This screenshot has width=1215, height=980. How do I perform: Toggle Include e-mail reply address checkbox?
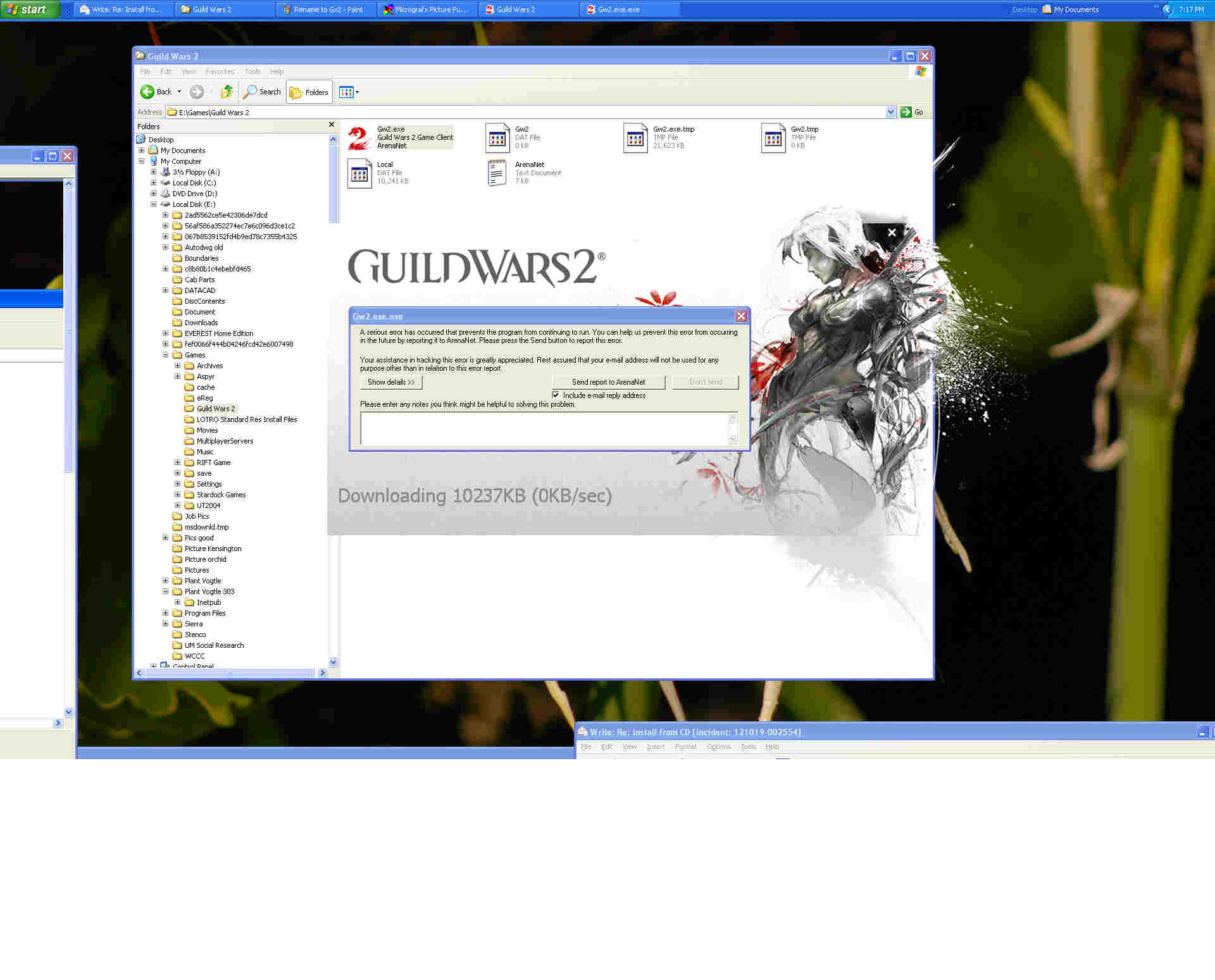(x=556, y=395)
